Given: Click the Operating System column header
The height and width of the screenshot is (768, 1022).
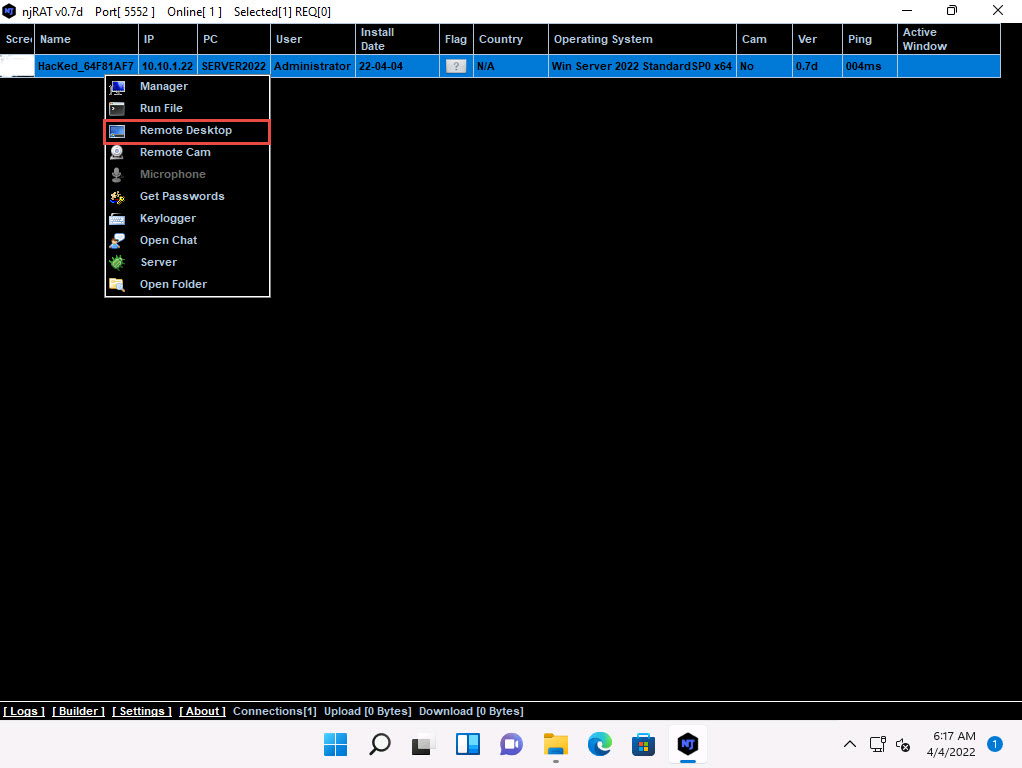Looking at the screenshot, I should click(603, 40).
